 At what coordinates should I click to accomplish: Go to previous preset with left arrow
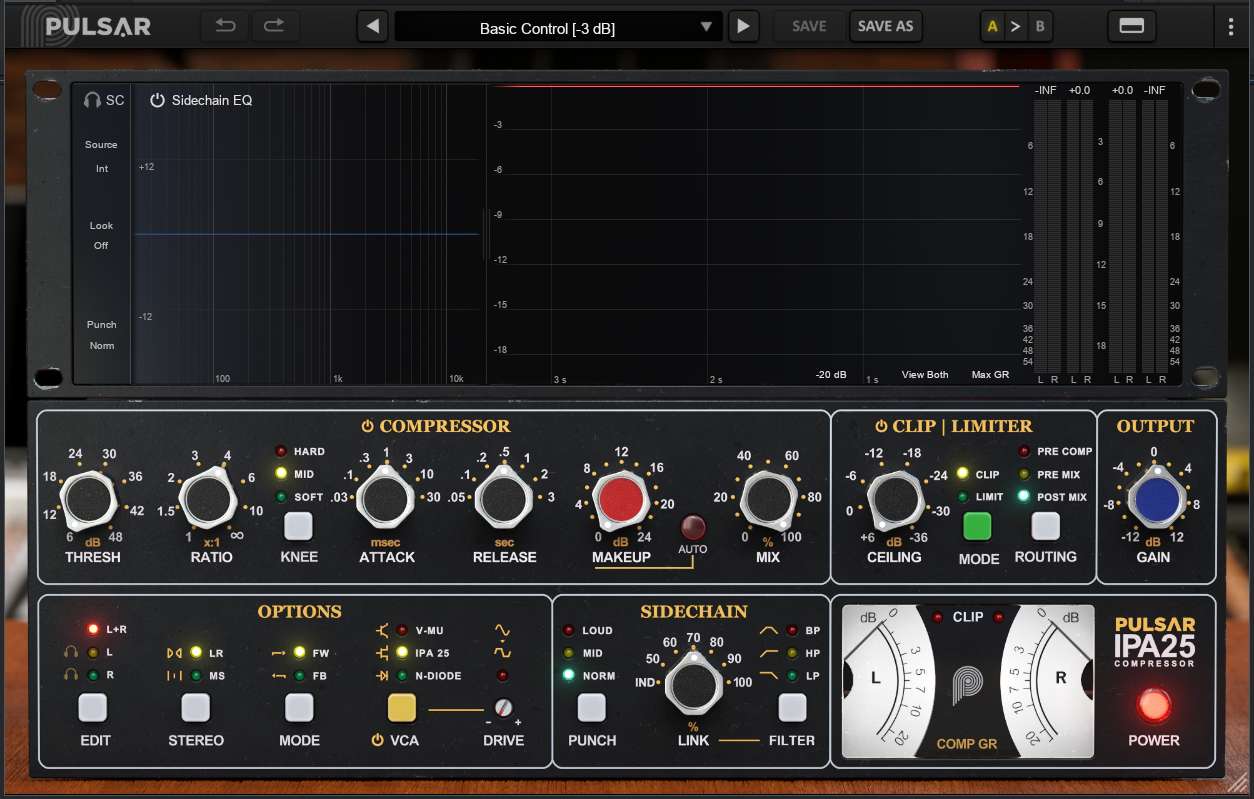click(x=373, y=27)
